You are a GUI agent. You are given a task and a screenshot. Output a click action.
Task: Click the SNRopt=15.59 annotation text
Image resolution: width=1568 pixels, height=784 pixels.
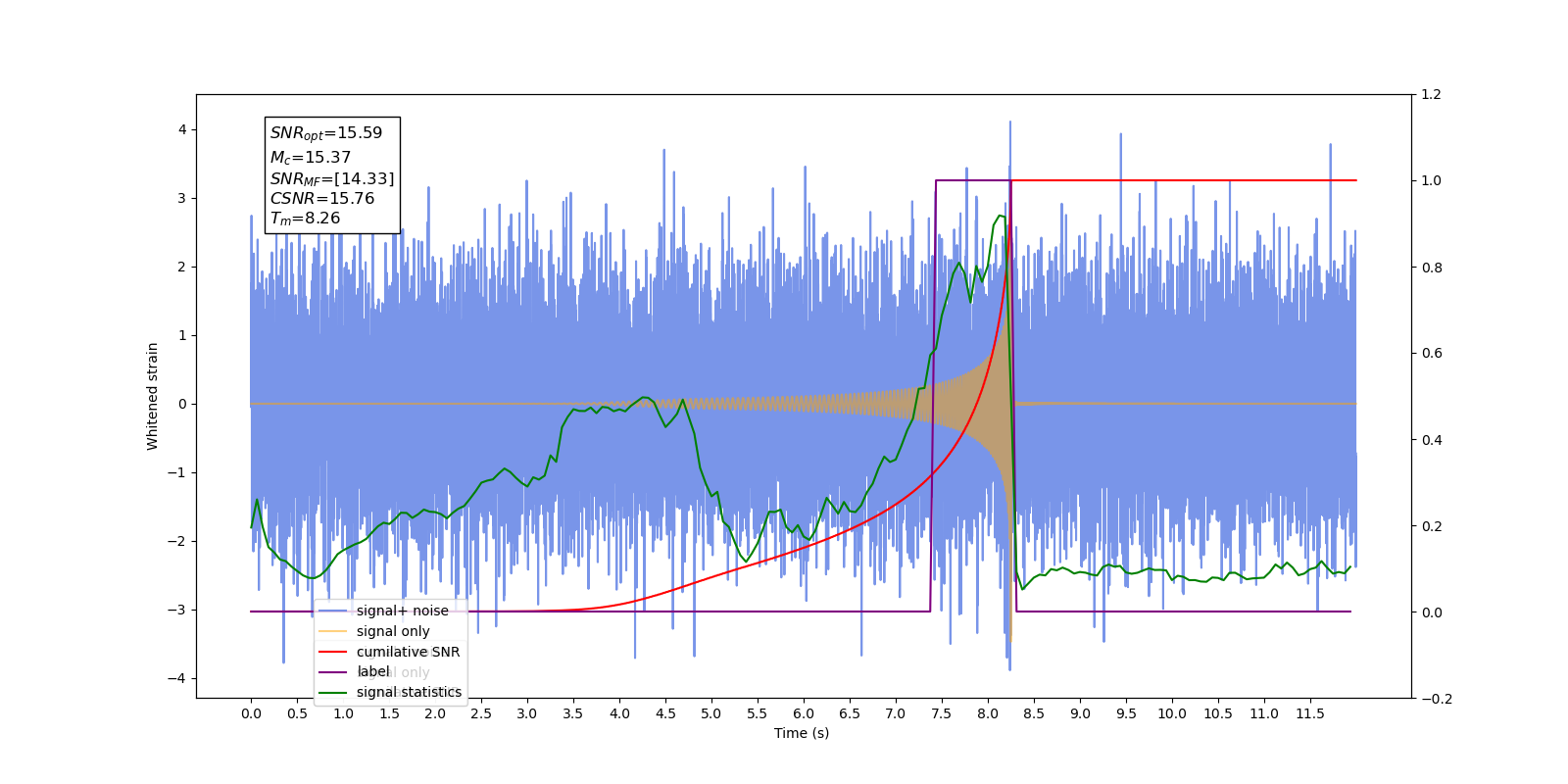coord(326,133)
